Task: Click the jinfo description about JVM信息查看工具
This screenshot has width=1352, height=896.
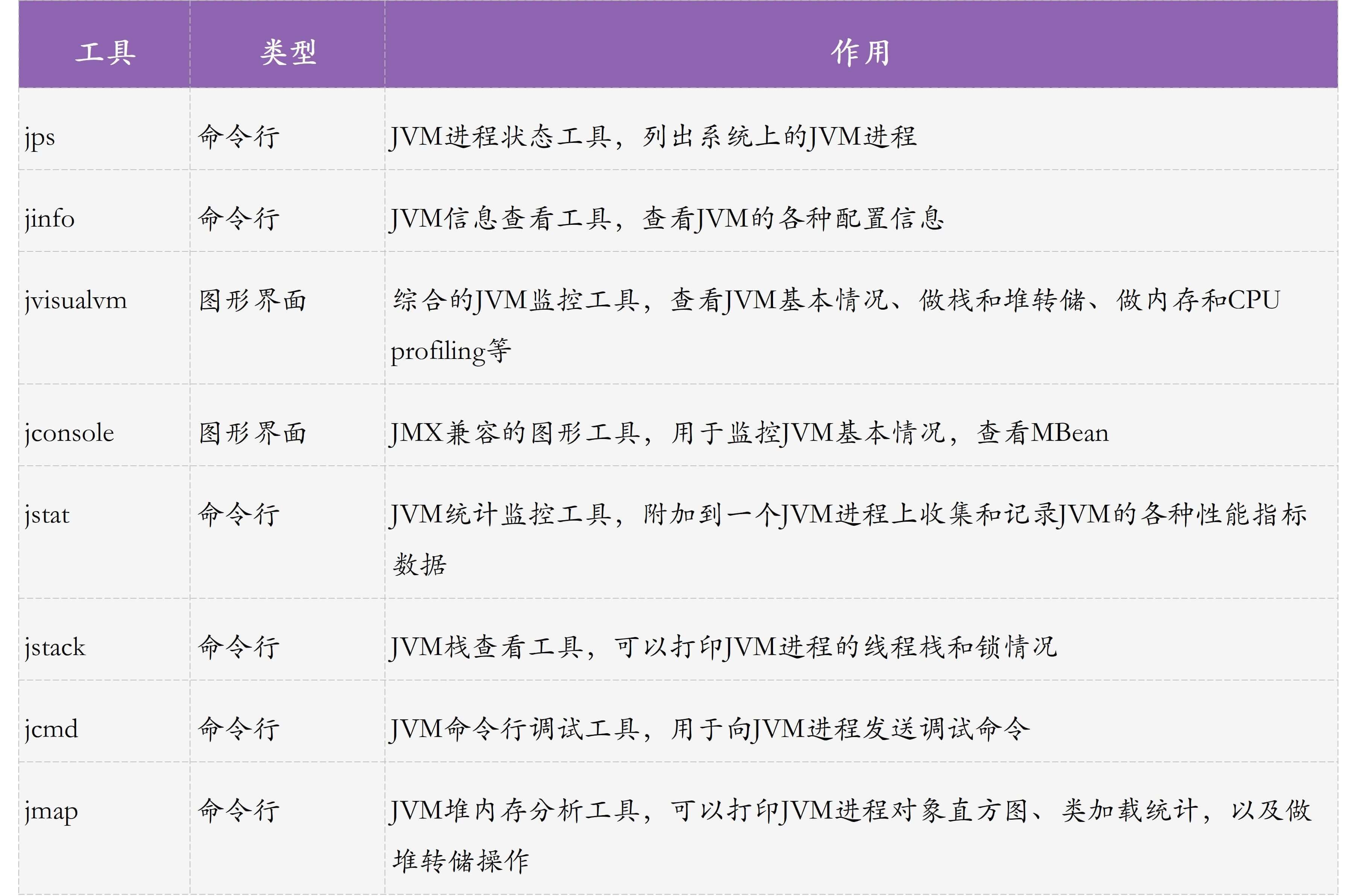Action: click(x=666, y=219)
